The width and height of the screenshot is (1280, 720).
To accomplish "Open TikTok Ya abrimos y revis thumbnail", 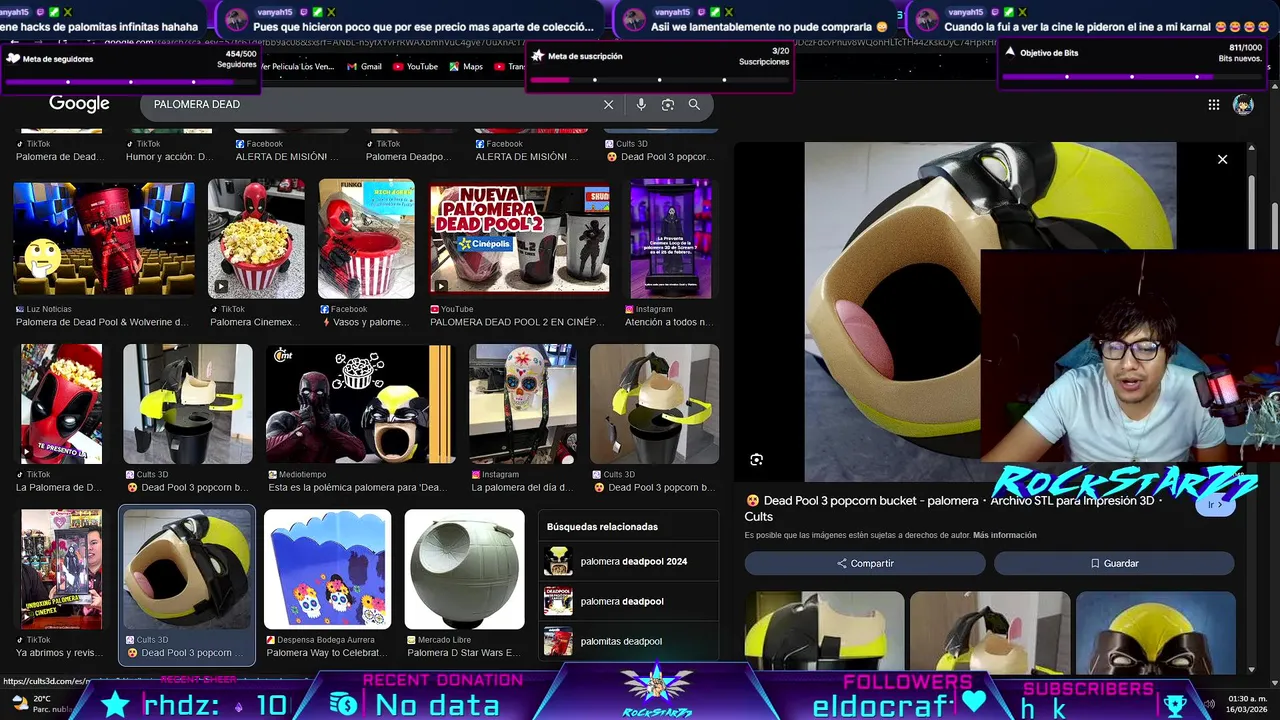I will (62, 569).
